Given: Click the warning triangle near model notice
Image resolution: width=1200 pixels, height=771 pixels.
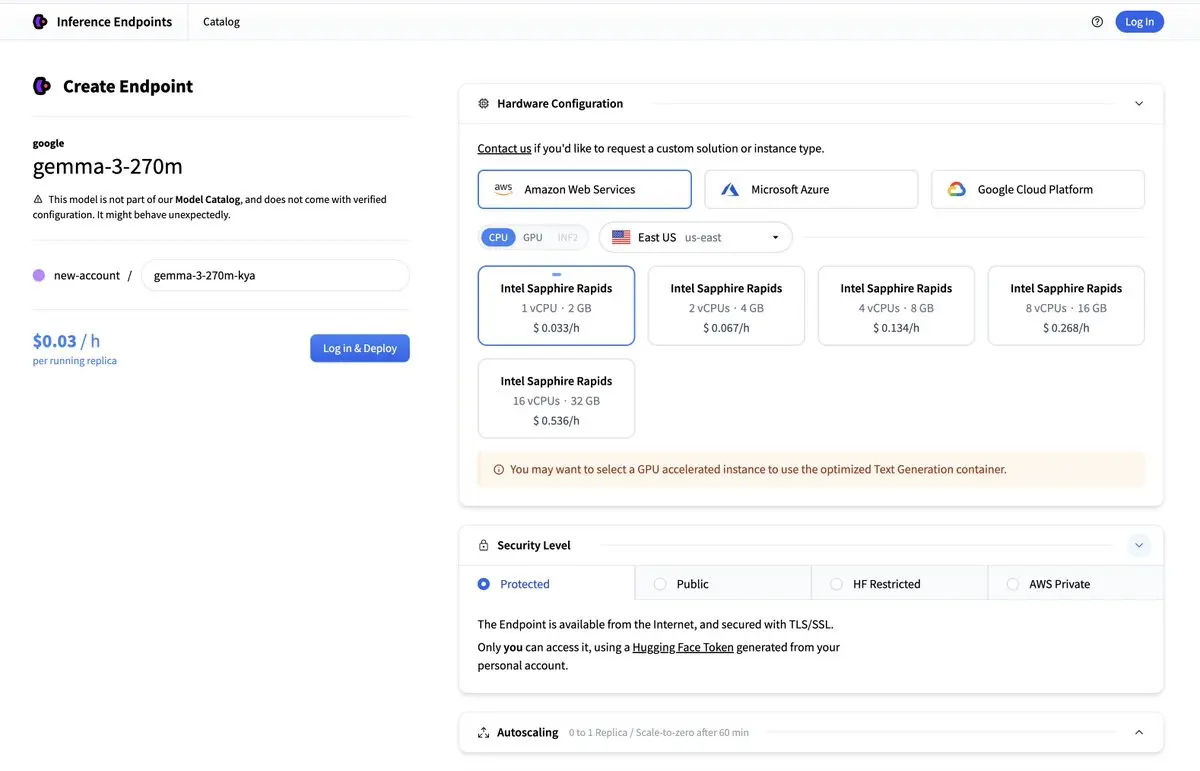Looking at the screenshot, I should click(38, 199).
